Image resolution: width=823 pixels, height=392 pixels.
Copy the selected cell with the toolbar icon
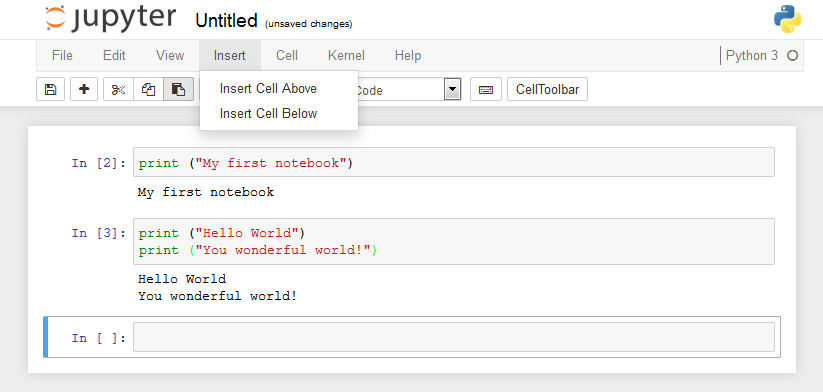(x=149, y=90)
